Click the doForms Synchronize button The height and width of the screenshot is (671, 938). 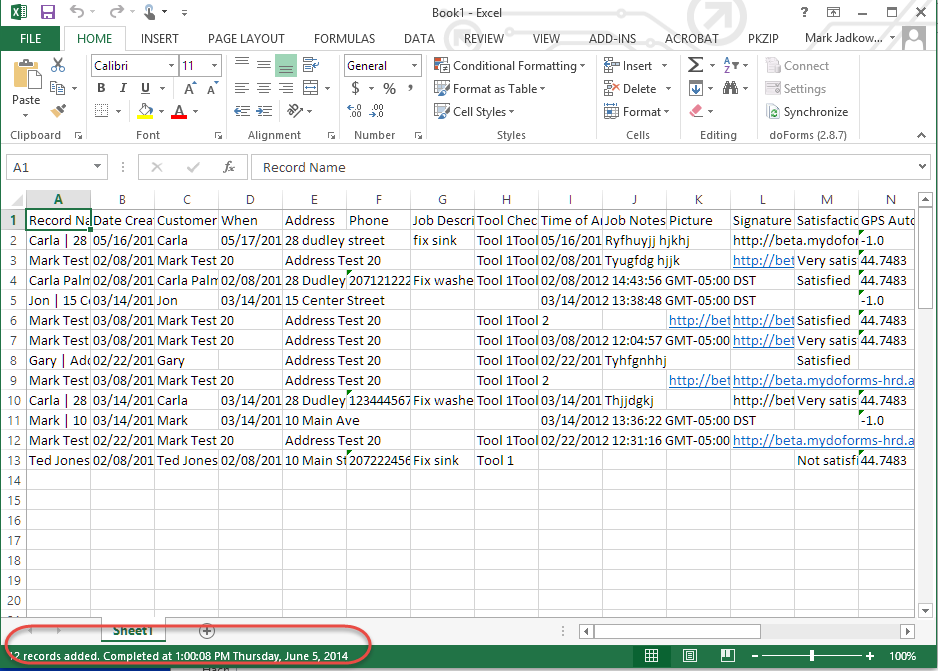[x=807, y=112]
